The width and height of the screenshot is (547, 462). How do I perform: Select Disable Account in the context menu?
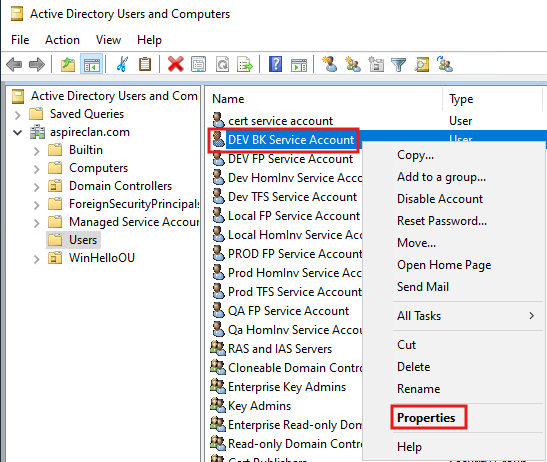[x=440, y=199]
